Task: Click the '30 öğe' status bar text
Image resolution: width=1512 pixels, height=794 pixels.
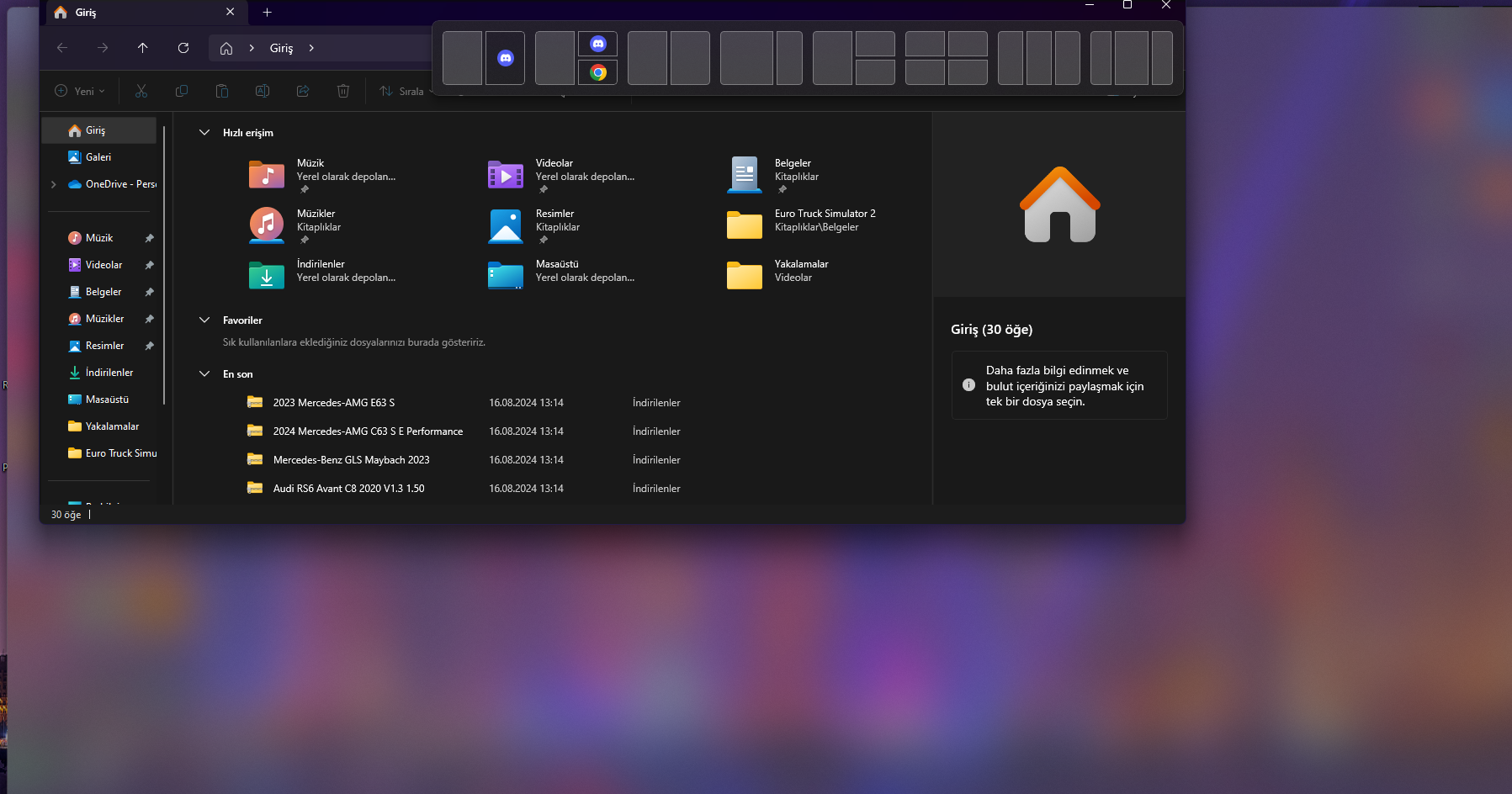Action: (66, 515)
